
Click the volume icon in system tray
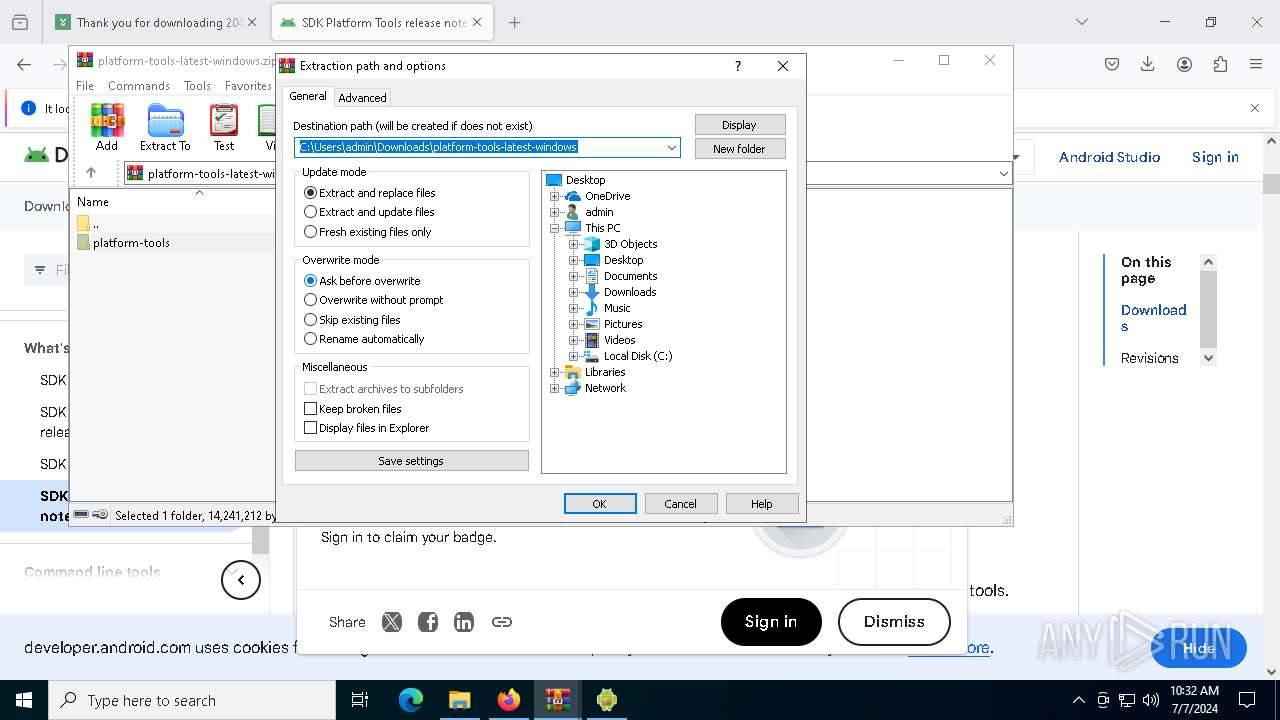(1151, 700)
